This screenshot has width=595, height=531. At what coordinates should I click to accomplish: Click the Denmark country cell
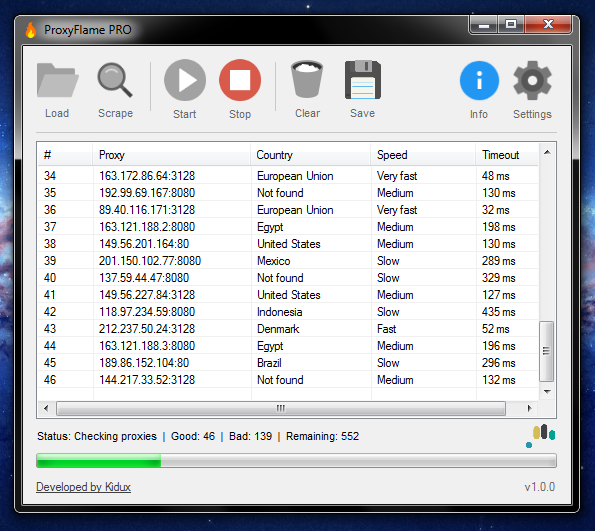pyautogui.click(x=278, y=329)
